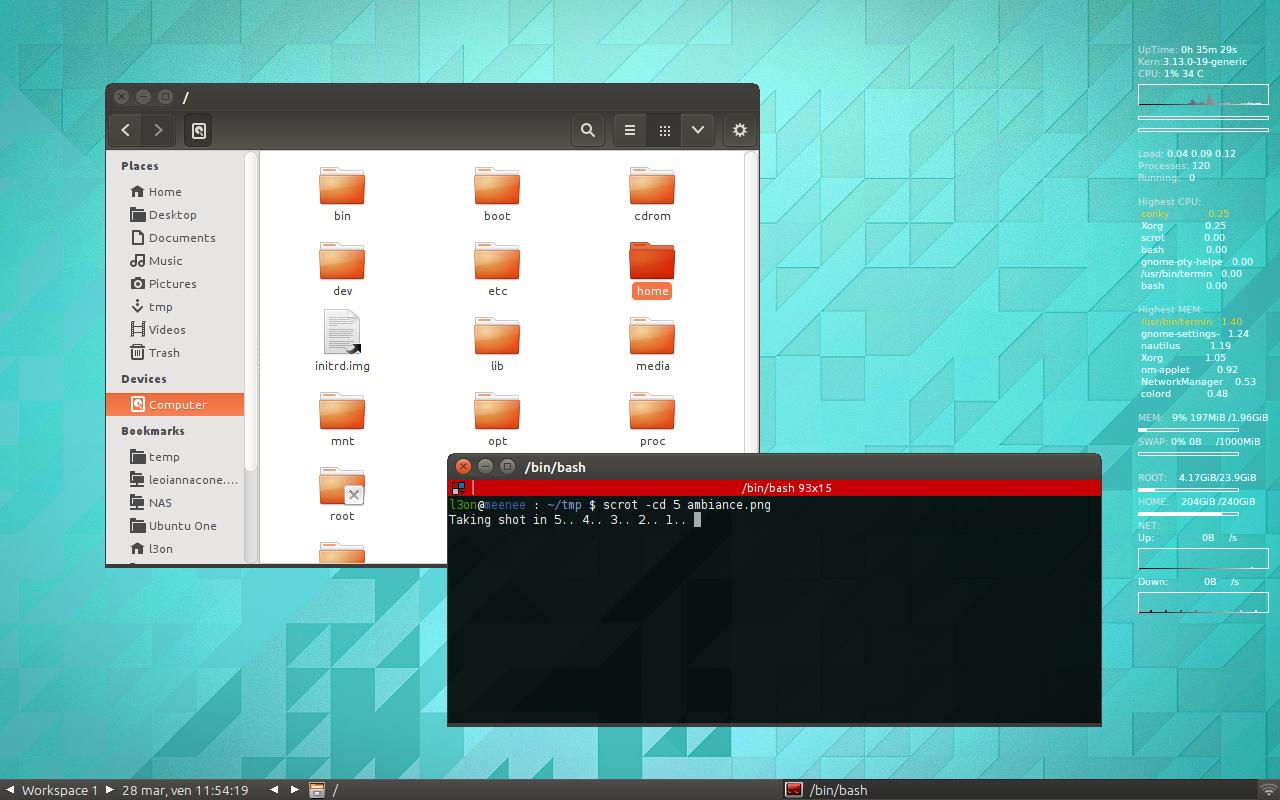The height and width of the screenshot is (800, 1280).
Task: Click the terminal tab layout icon
Action: [x=459, y=488]
